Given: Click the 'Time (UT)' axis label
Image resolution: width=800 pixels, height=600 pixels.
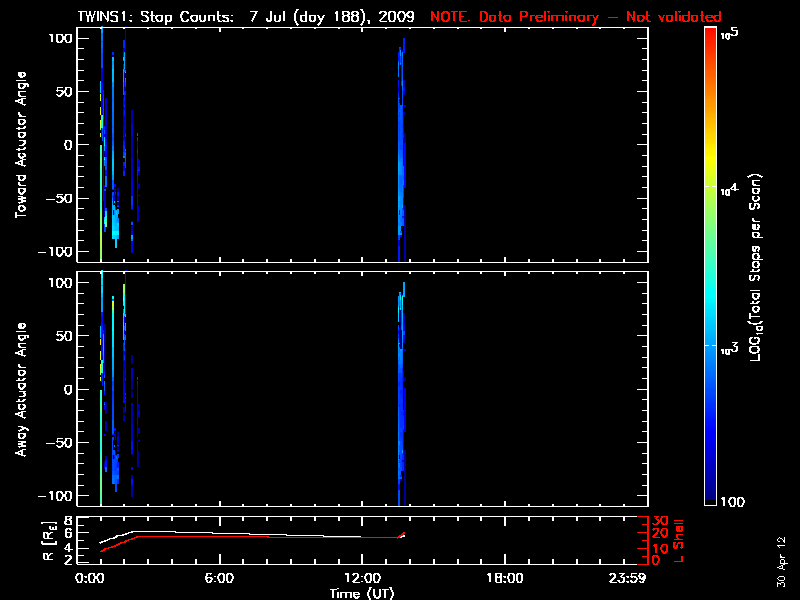Looking at the screenshot, I should point(361,593).
